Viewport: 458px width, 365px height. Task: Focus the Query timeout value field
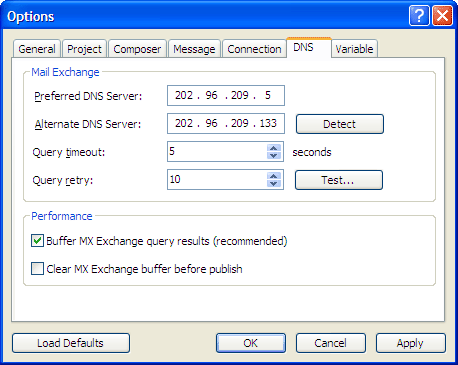point(217,152)
